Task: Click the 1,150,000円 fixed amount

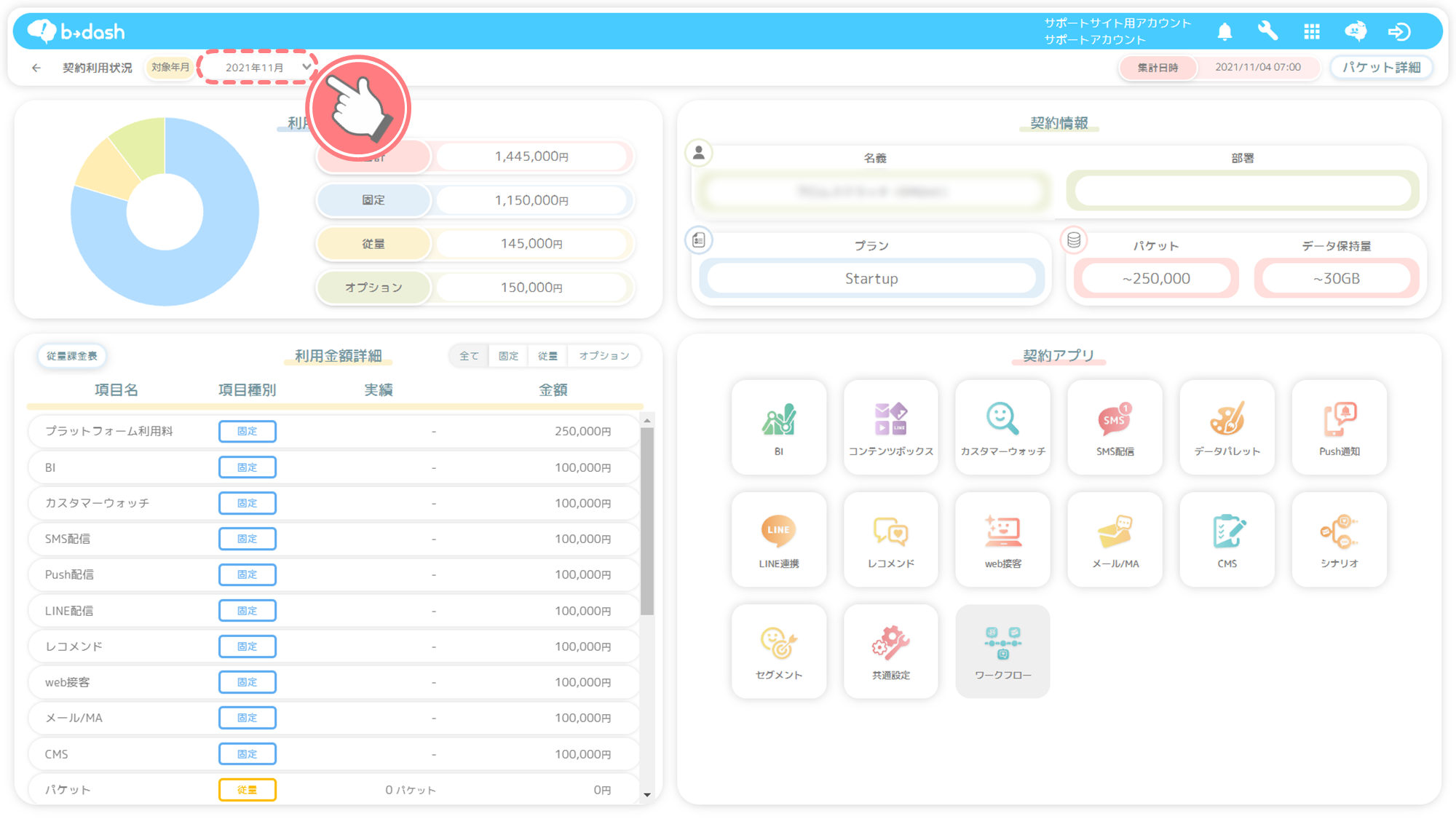Action: 531,200
